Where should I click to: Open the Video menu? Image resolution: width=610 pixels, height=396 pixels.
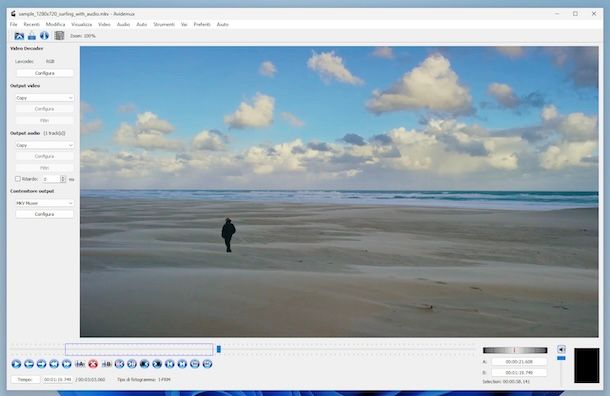click(104, 24)
